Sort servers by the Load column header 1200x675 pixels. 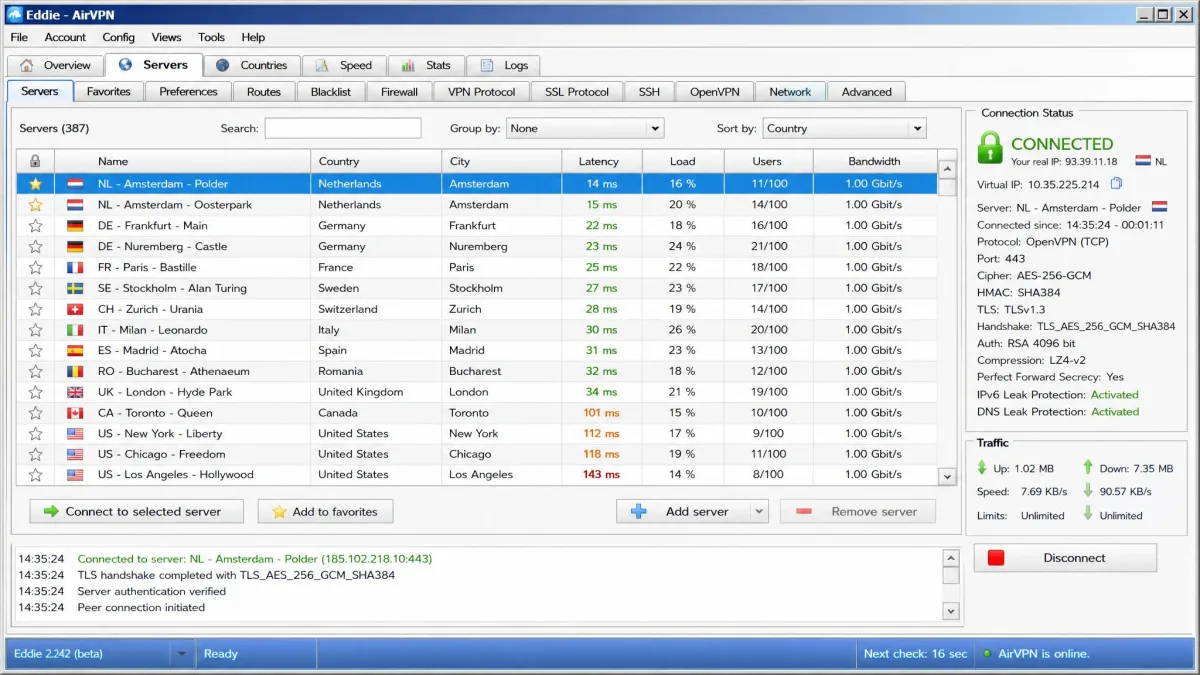point(682,161)
